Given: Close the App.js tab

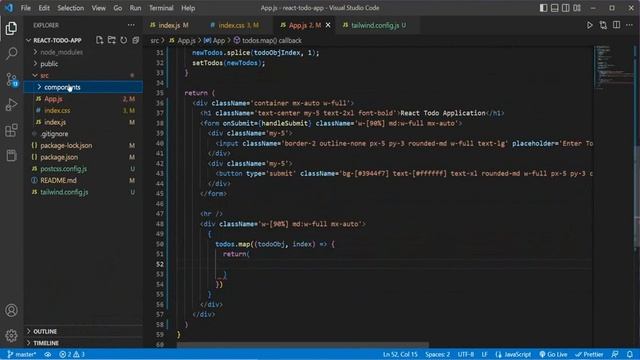Looking at the screenshot, I should [x=328, y=25].
